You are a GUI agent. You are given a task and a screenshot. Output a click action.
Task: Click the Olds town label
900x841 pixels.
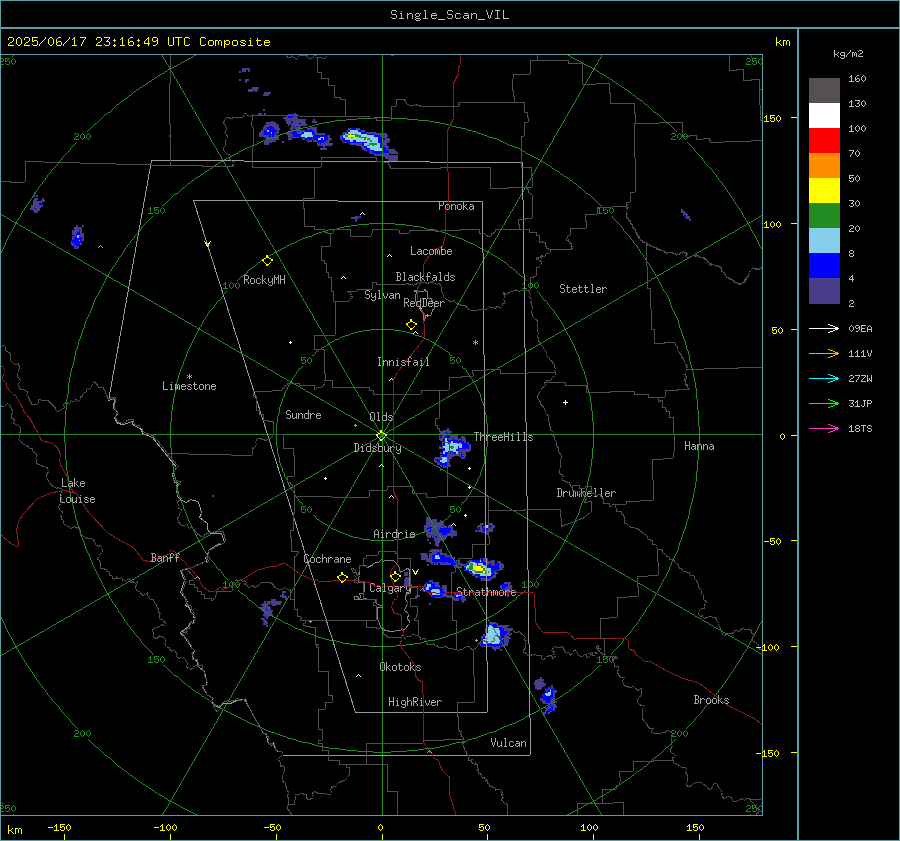381,417
